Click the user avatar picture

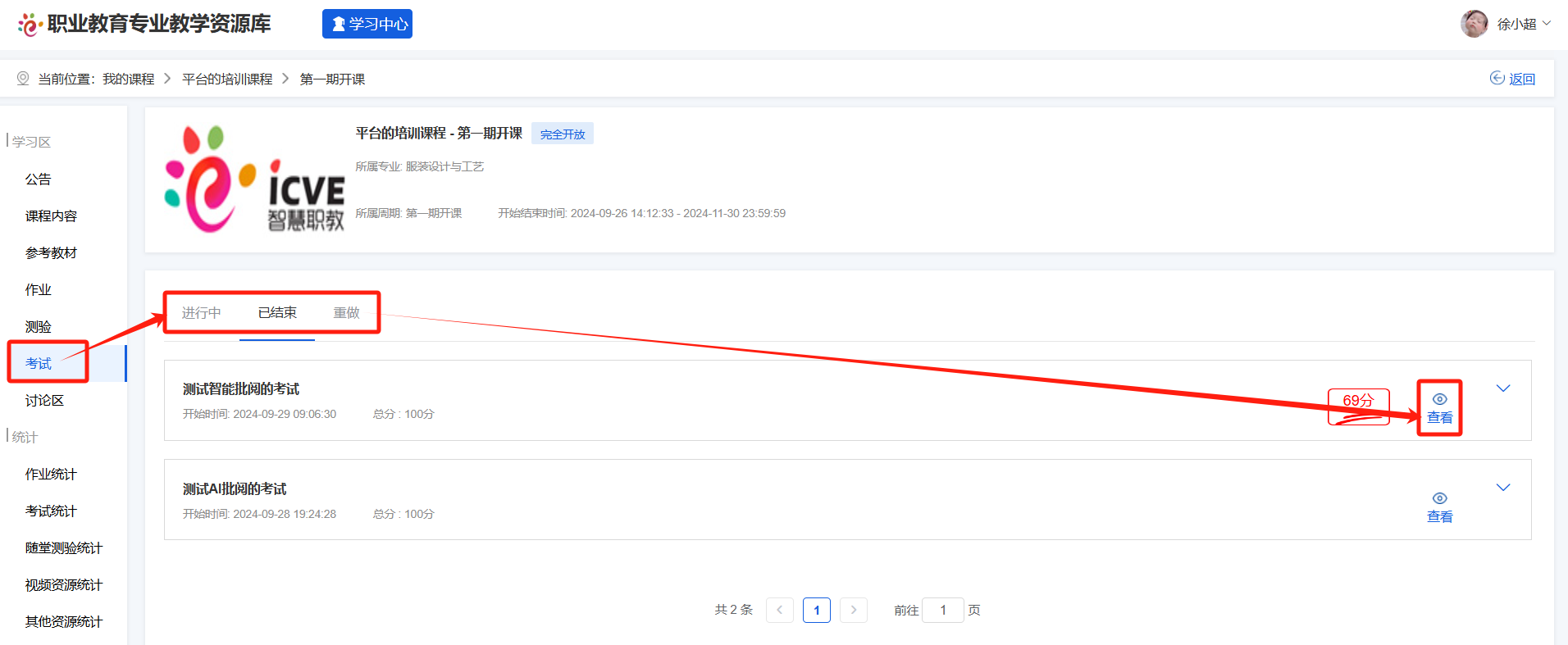pyautogui.click(x=1474, y=24)
